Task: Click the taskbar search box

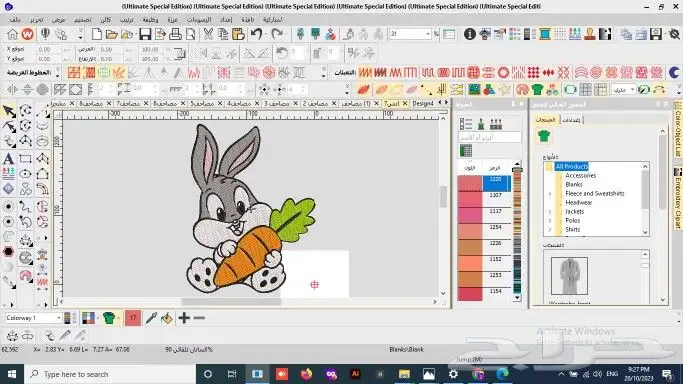Action: tap(110, 374)
